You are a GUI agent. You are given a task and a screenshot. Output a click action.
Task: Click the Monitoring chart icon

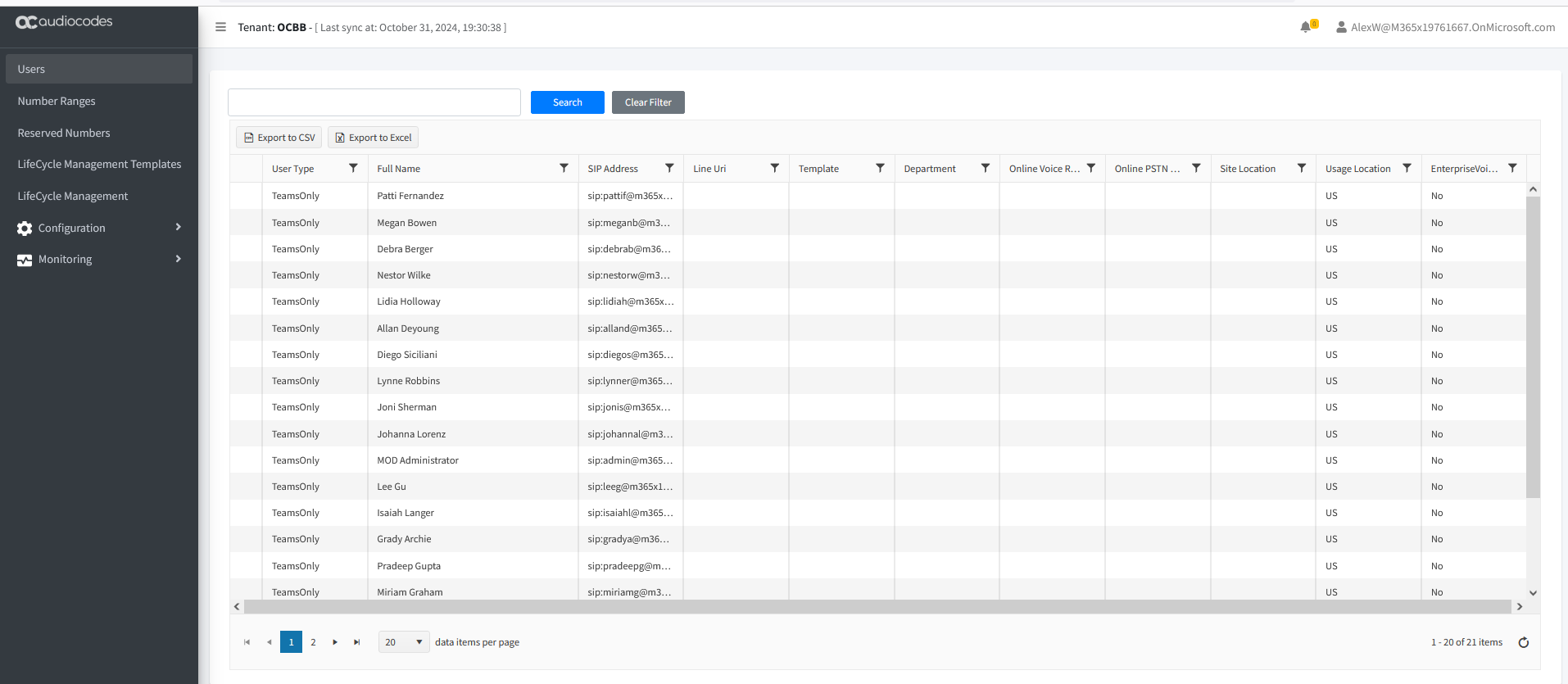[25, 260]
